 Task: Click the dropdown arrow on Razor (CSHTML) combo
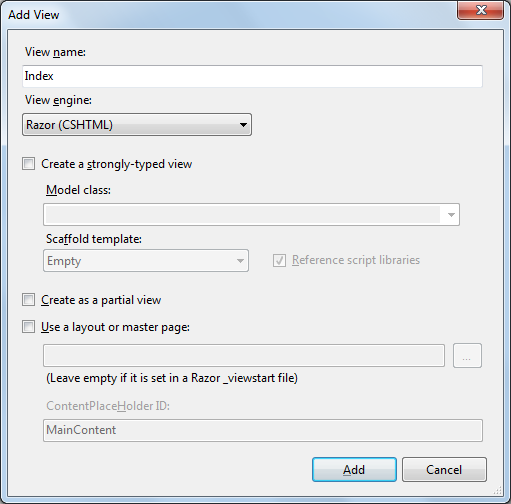243,125
